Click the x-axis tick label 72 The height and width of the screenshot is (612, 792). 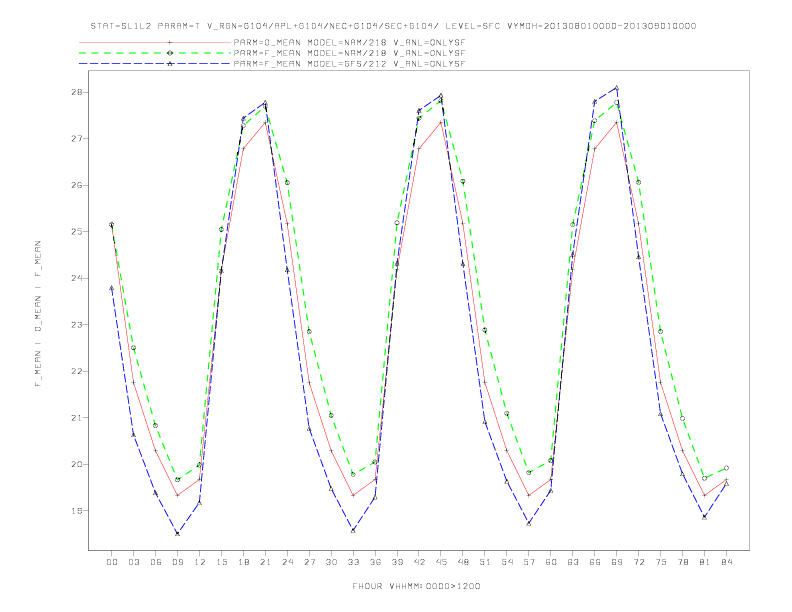[x=639, y=562]
